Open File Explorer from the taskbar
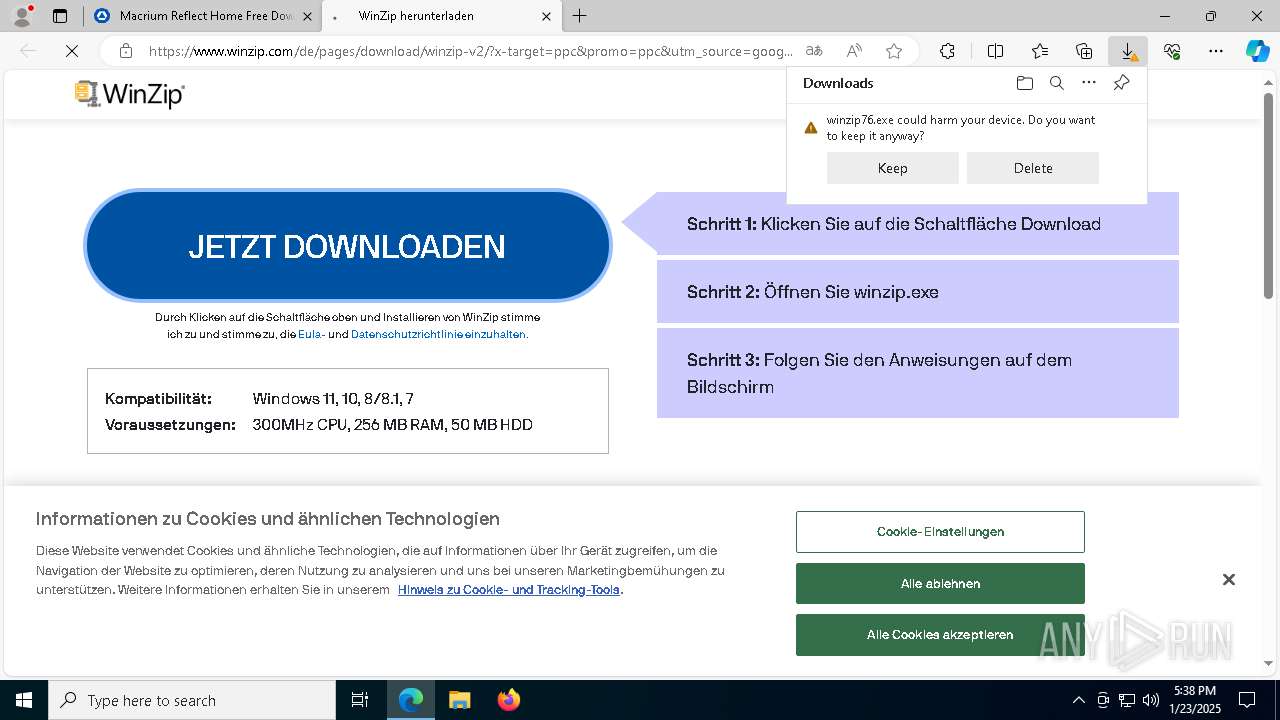The height and width of the screenshot is (720, 1280). click(x=460, y=700)
